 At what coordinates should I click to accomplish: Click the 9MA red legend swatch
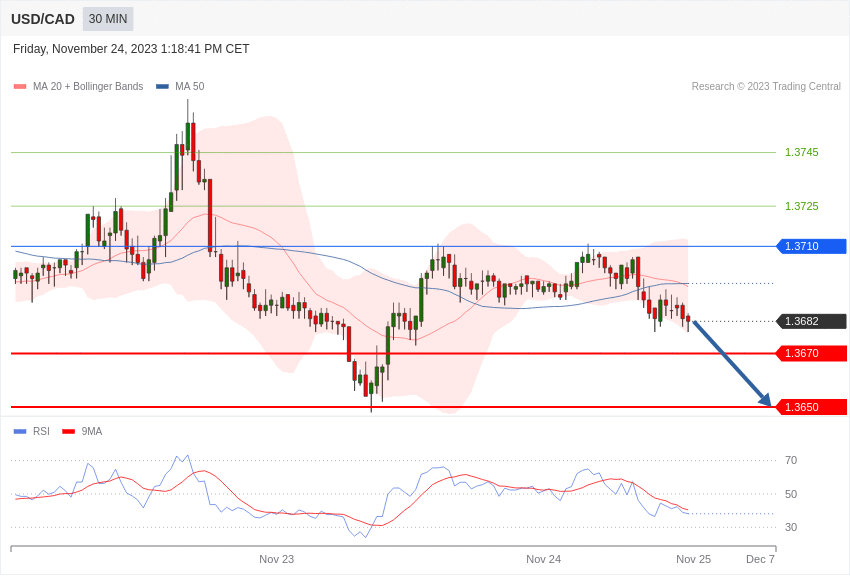click(x=68, y=431)
